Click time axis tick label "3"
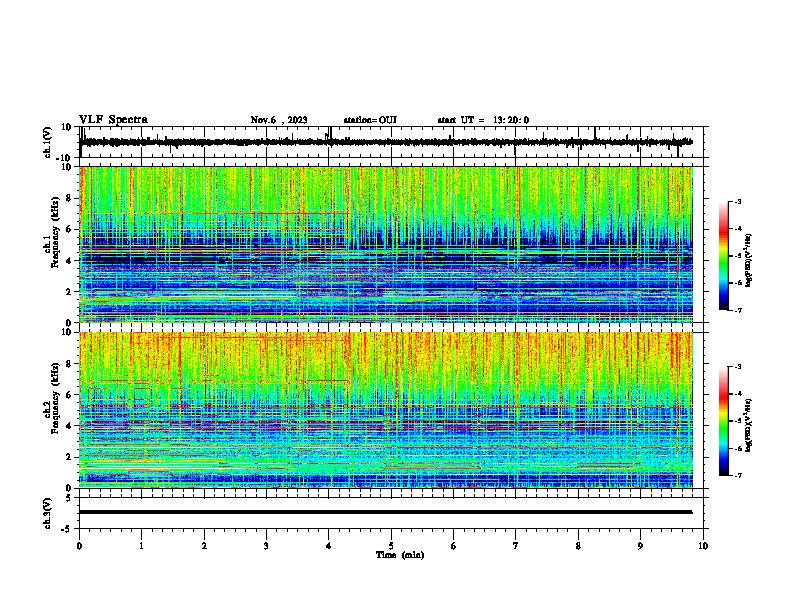The width and height of the screenshot is (792, 612). (266, 546)
